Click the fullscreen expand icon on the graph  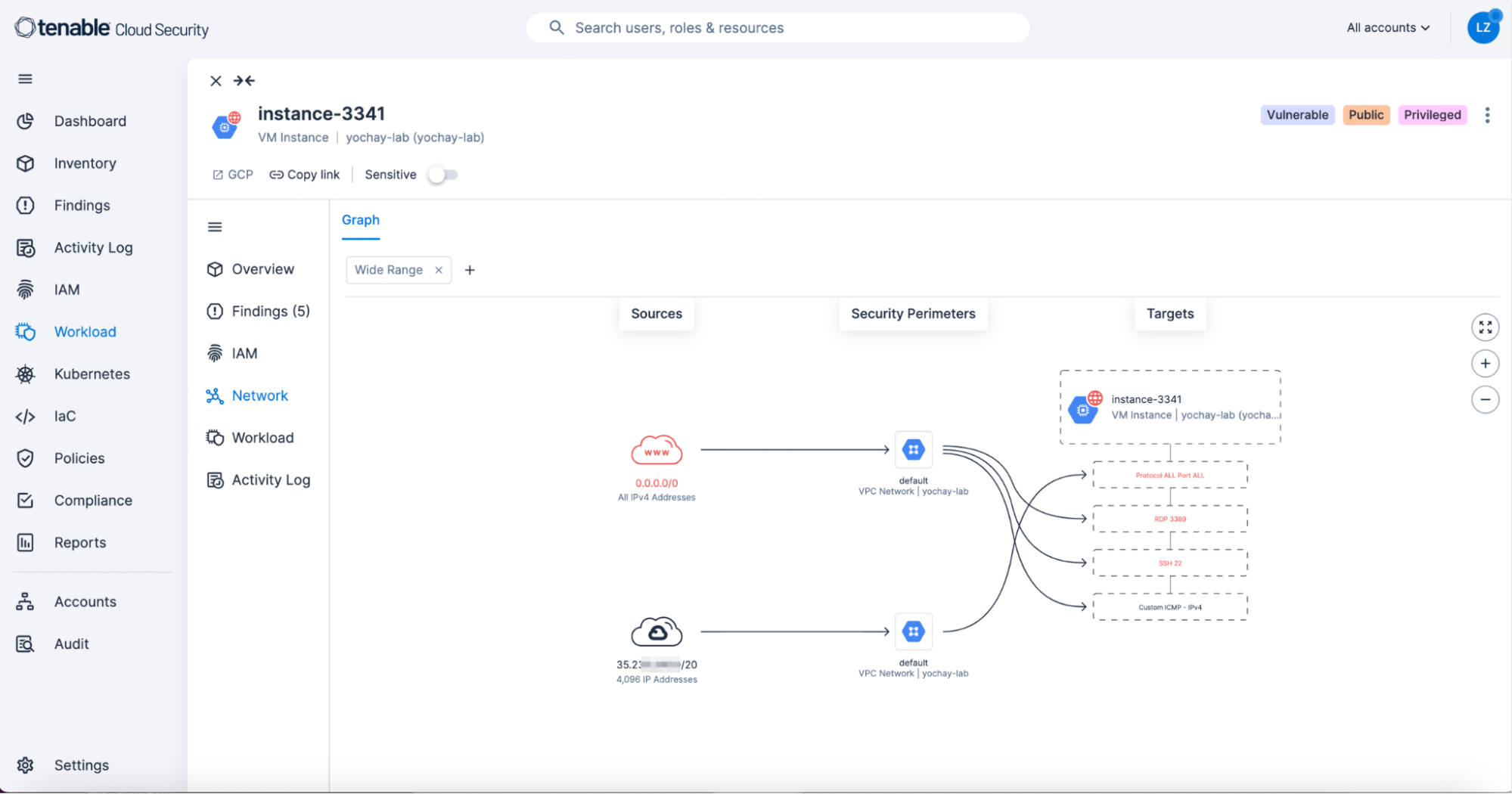click(1485, 327)
